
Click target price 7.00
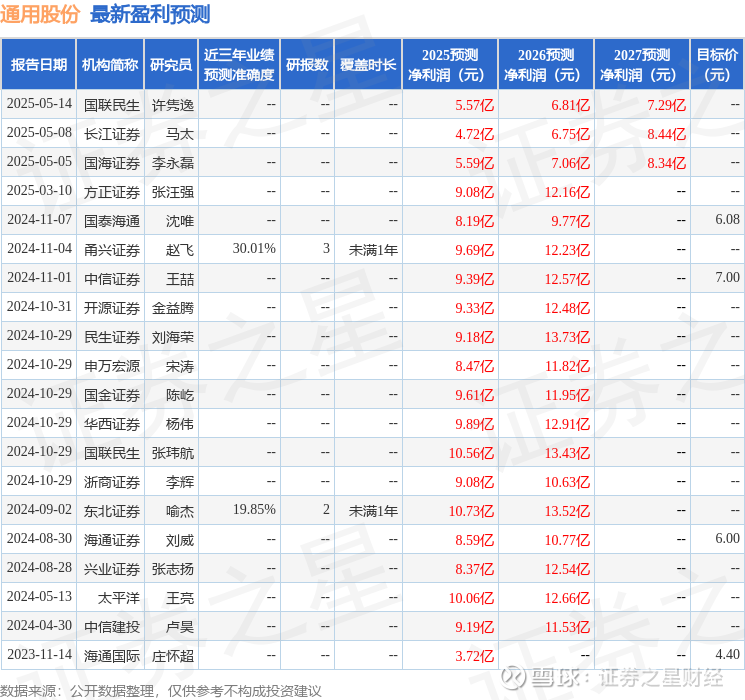click(x=727, y=278)
